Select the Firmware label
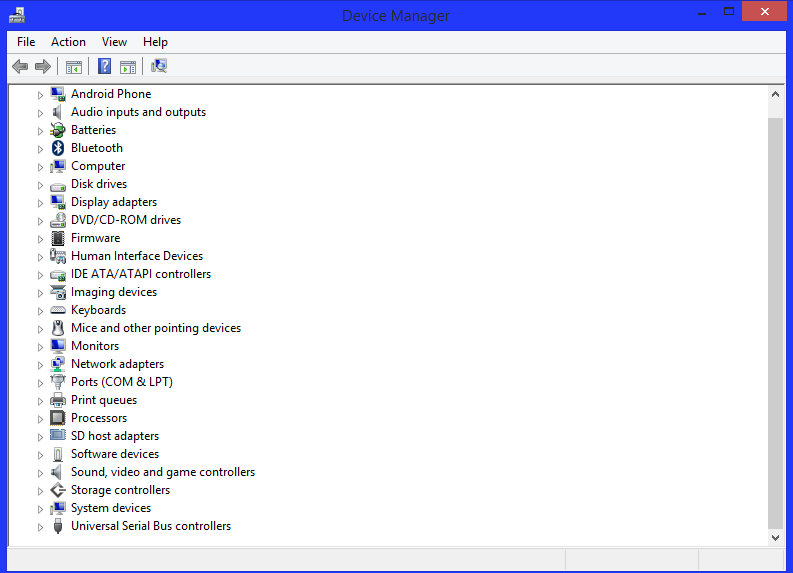 96,238
